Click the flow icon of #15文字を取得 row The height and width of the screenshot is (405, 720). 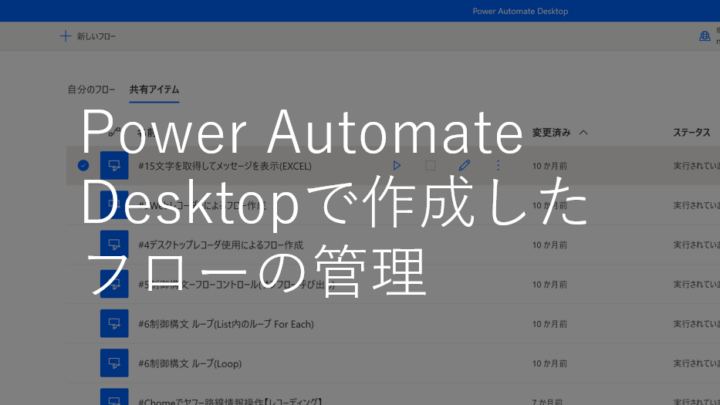pos(114,165)
